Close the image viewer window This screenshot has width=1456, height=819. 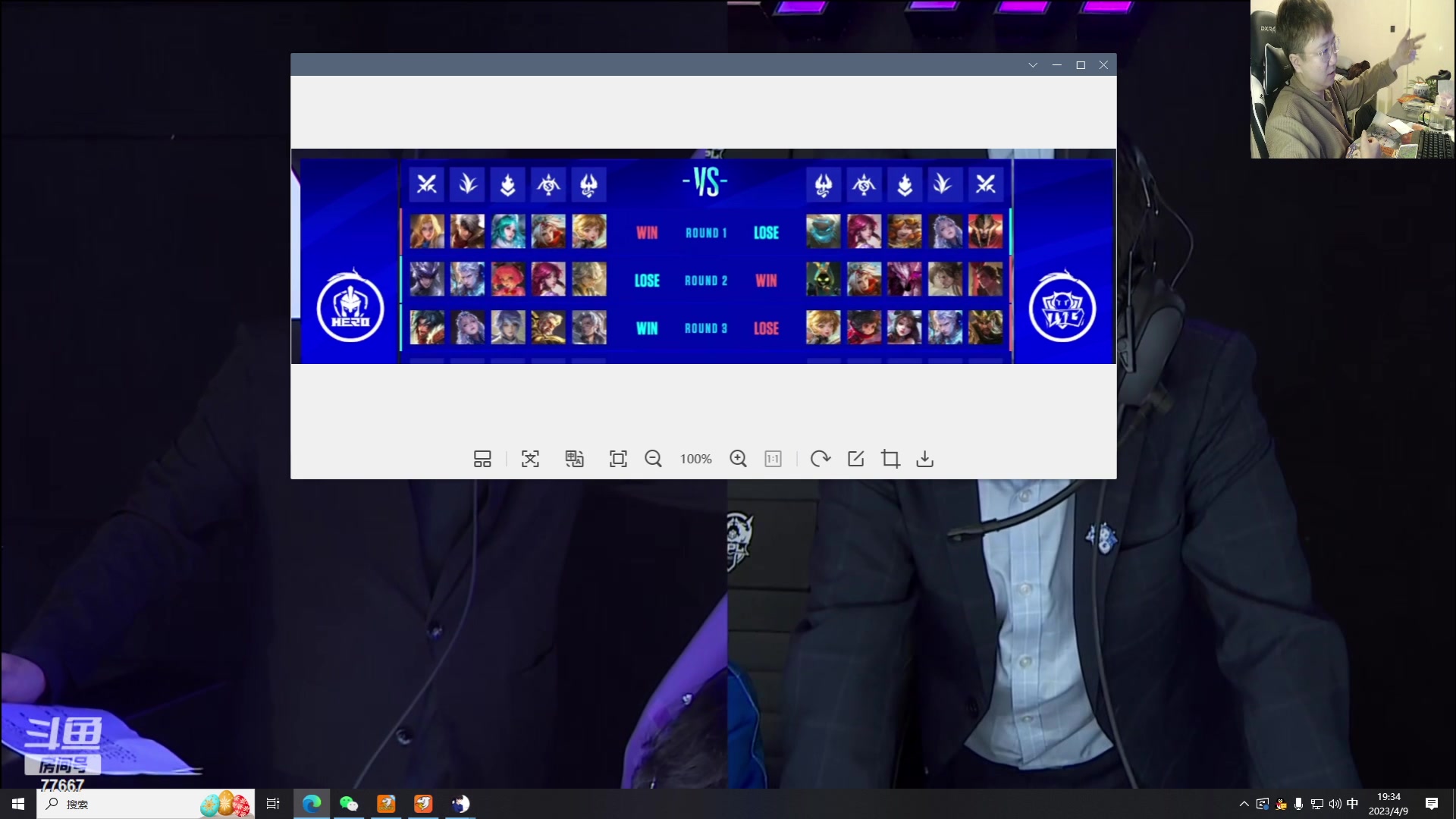[1103, 65]
